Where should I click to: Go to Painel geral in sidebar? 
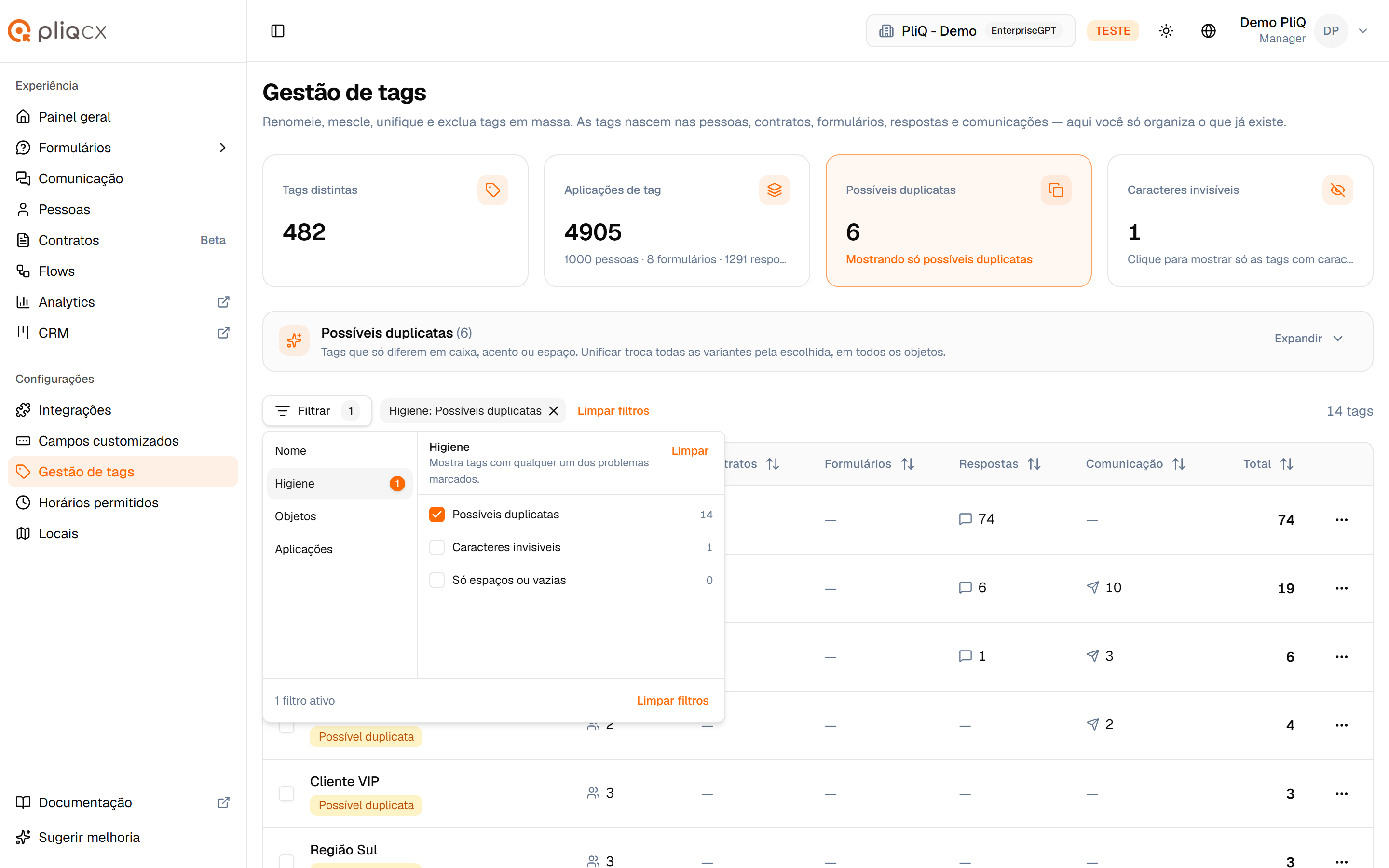pyautogui.click(x=123, y=117)
